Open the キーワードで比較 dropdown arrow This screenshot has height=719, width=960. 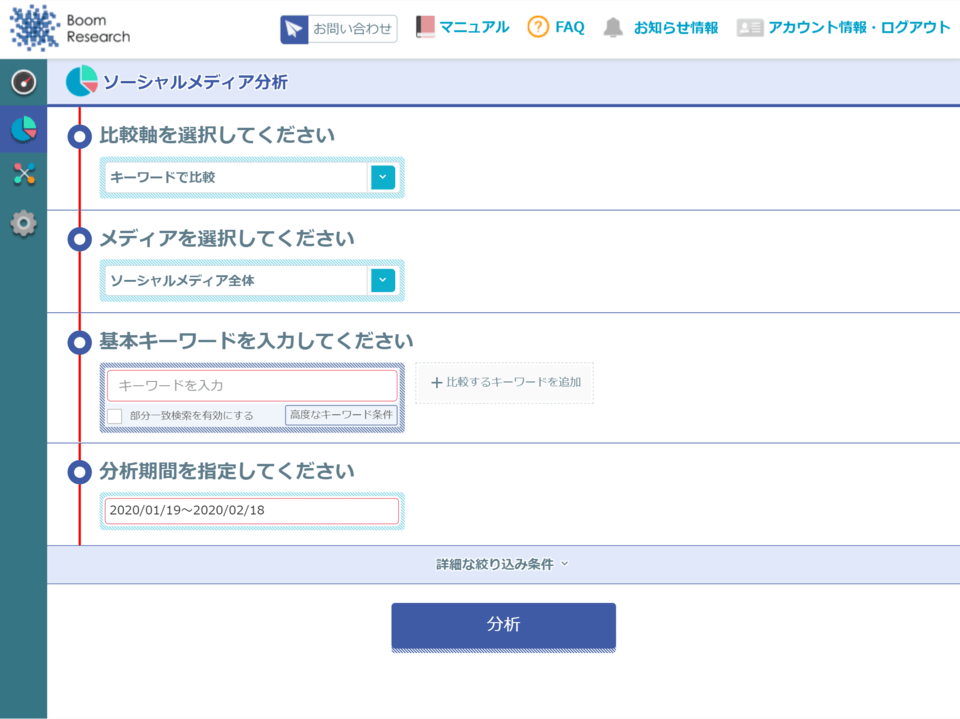[383, 178]
